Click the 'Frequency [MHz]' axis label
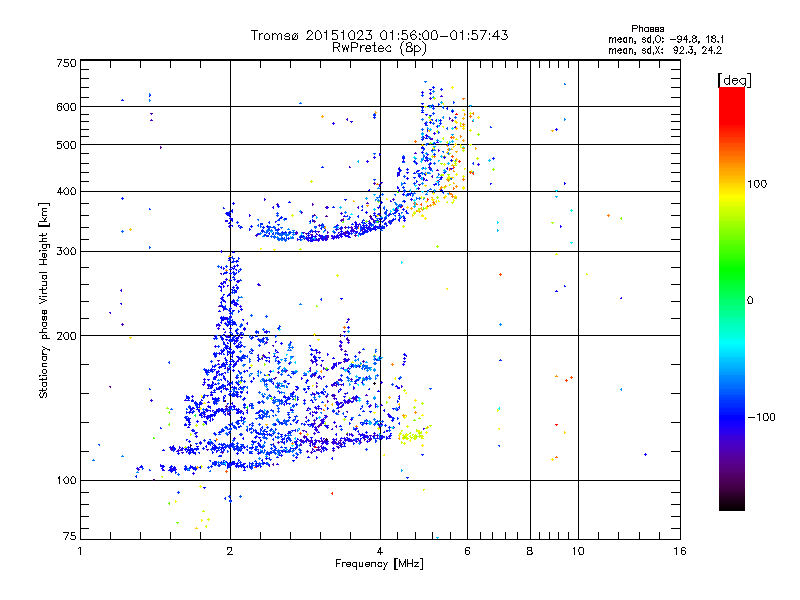 point(379,564)
